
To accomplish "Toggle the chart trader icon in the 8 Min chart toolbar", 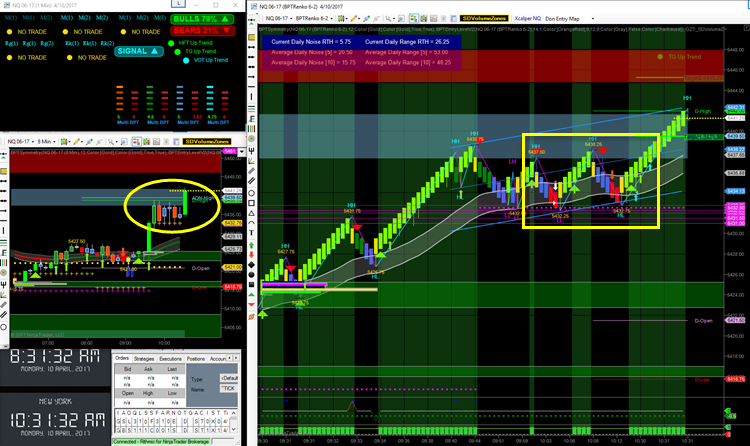I will click(x=136, y=142).
